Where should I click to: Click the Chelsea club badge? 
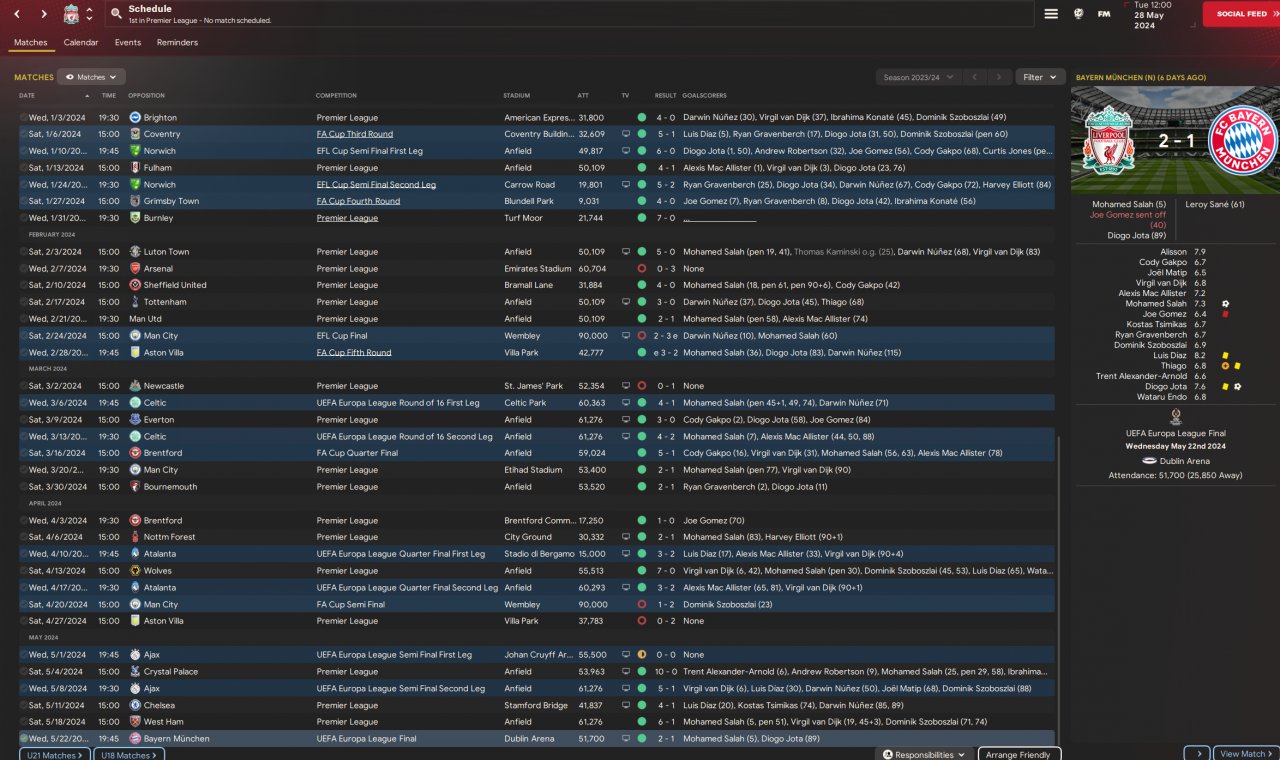135,705
